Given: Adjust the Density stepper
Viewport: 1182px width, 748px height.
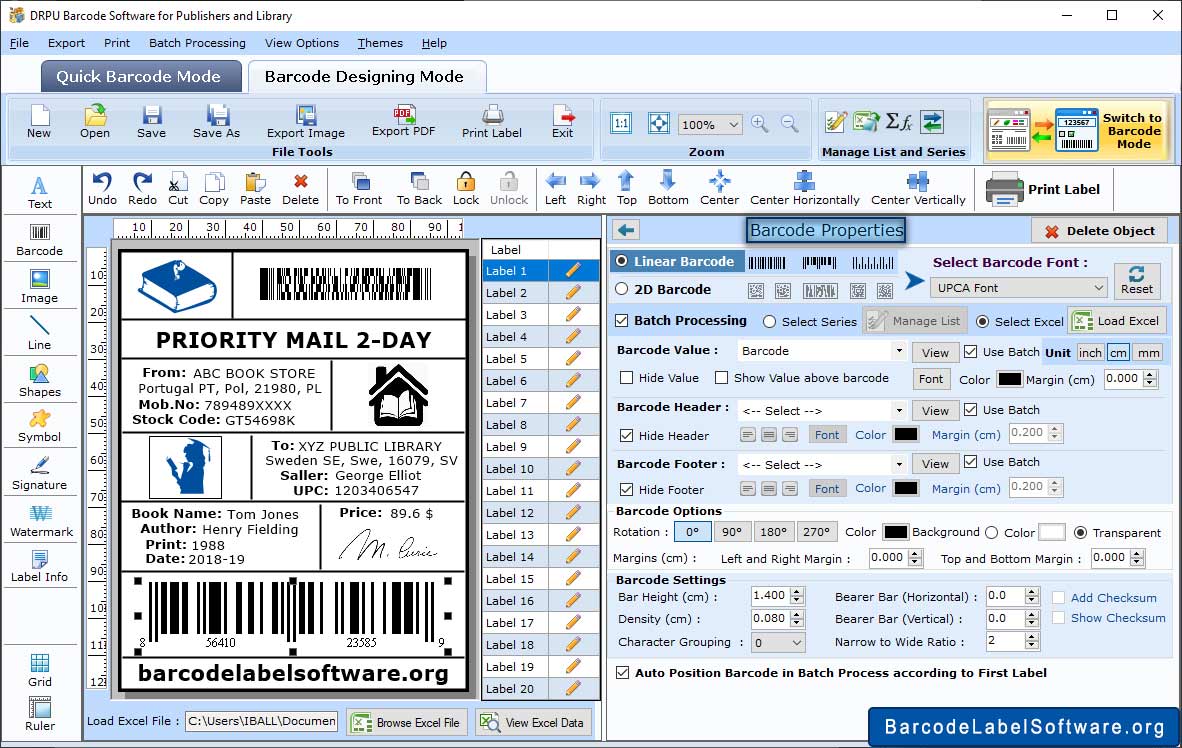Looking at the screenshot, I should point(798,619).
